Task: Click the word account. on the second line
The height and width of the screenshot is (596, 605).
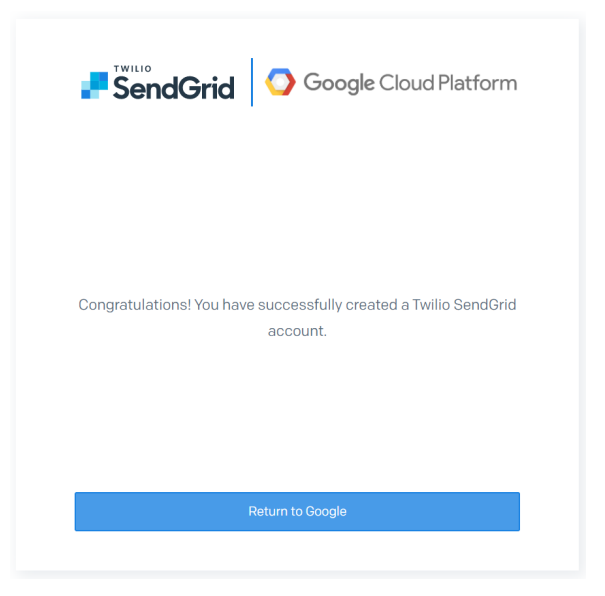Action: (297, 330)
